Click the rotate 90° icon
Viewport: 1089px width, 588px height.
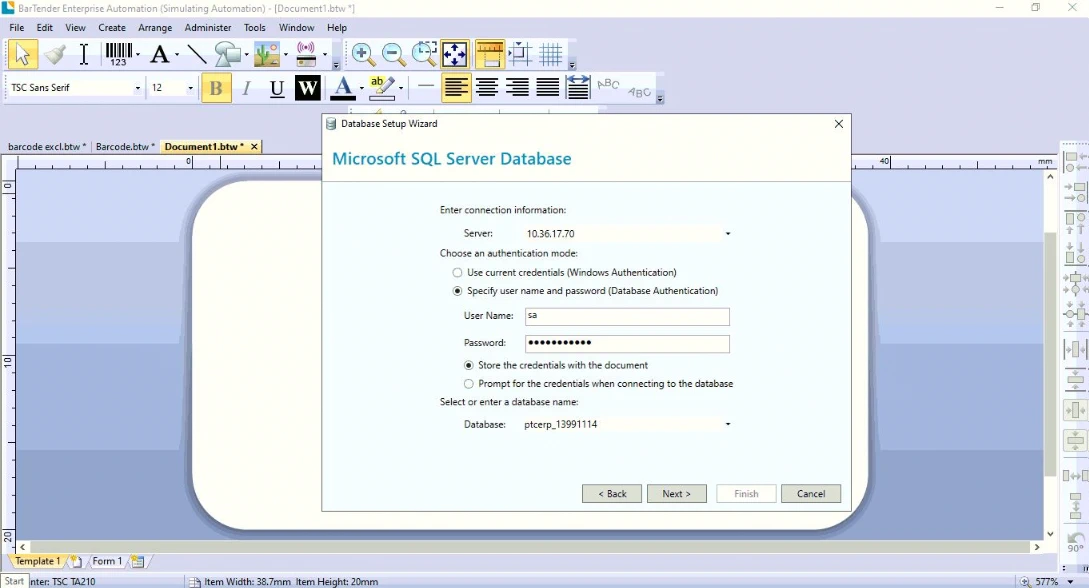1076,541
